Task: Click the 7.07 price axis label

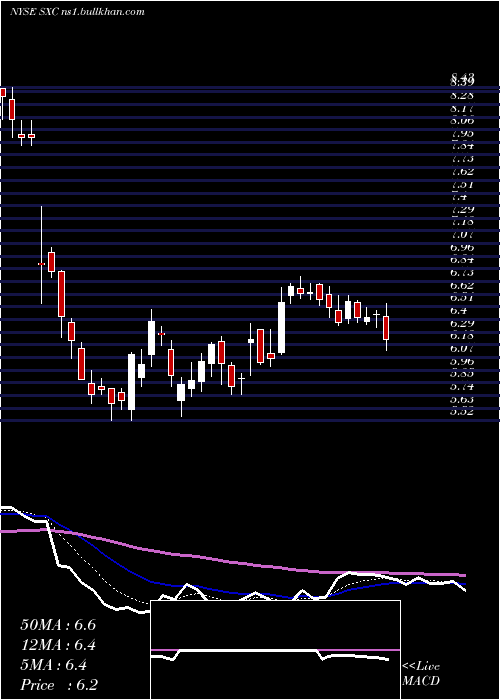Action: (x=462, y=235)
